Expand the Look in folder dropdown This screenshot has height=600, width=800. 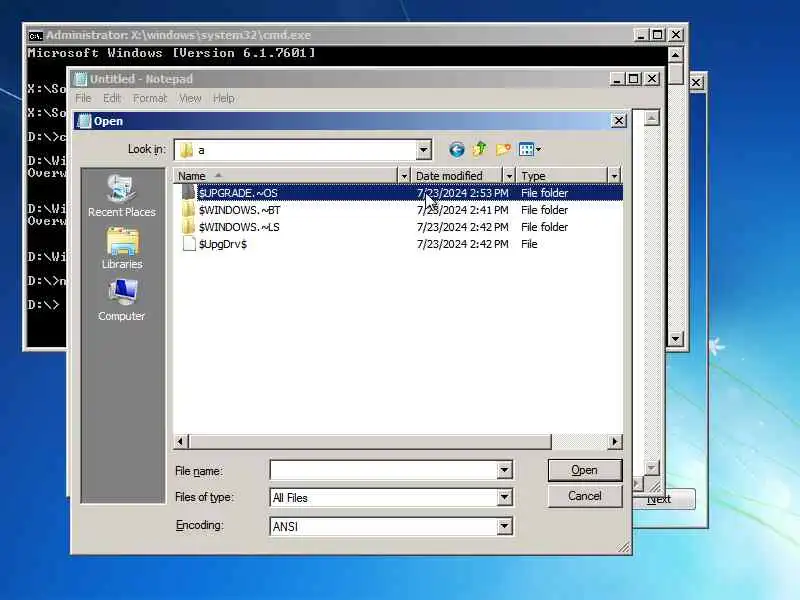tap(423, 150)
